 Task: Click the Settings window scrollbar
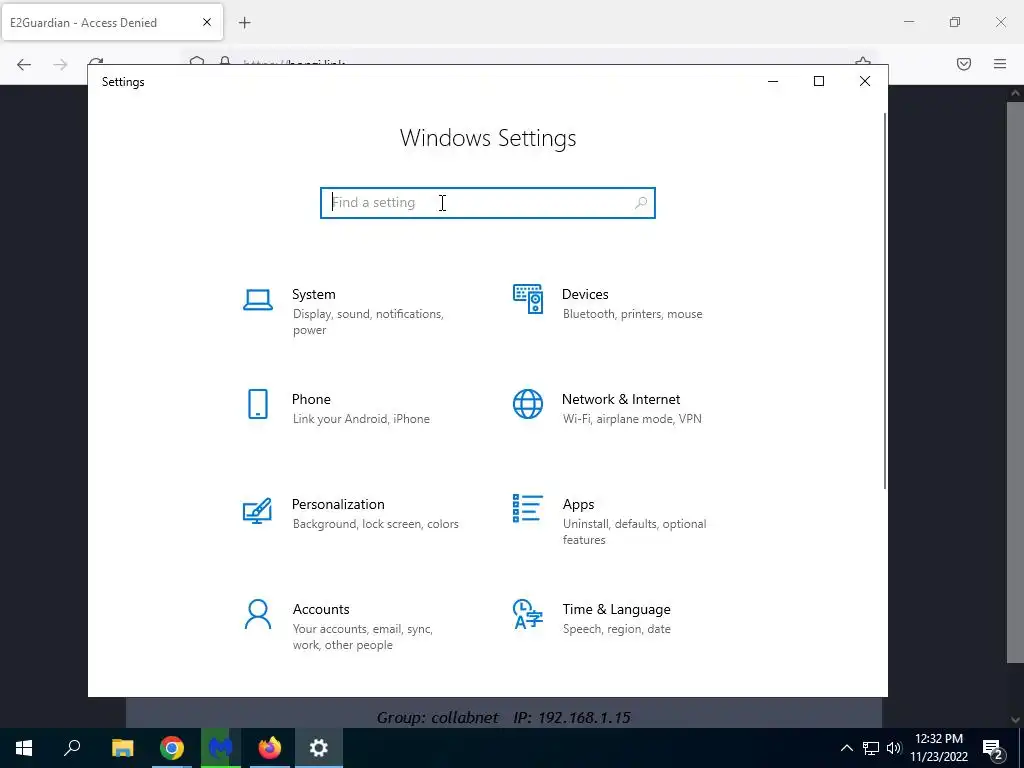885,300
